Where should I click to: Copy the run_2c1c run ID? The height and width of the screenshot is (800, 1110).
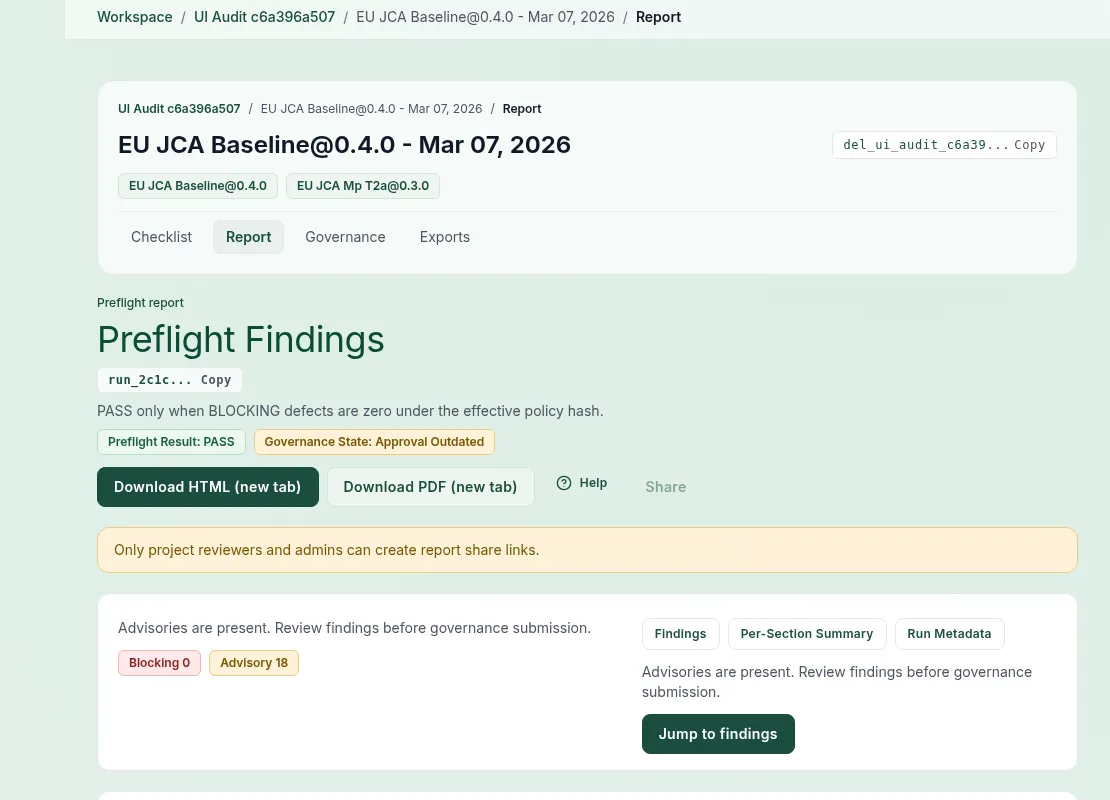[216, 380]
